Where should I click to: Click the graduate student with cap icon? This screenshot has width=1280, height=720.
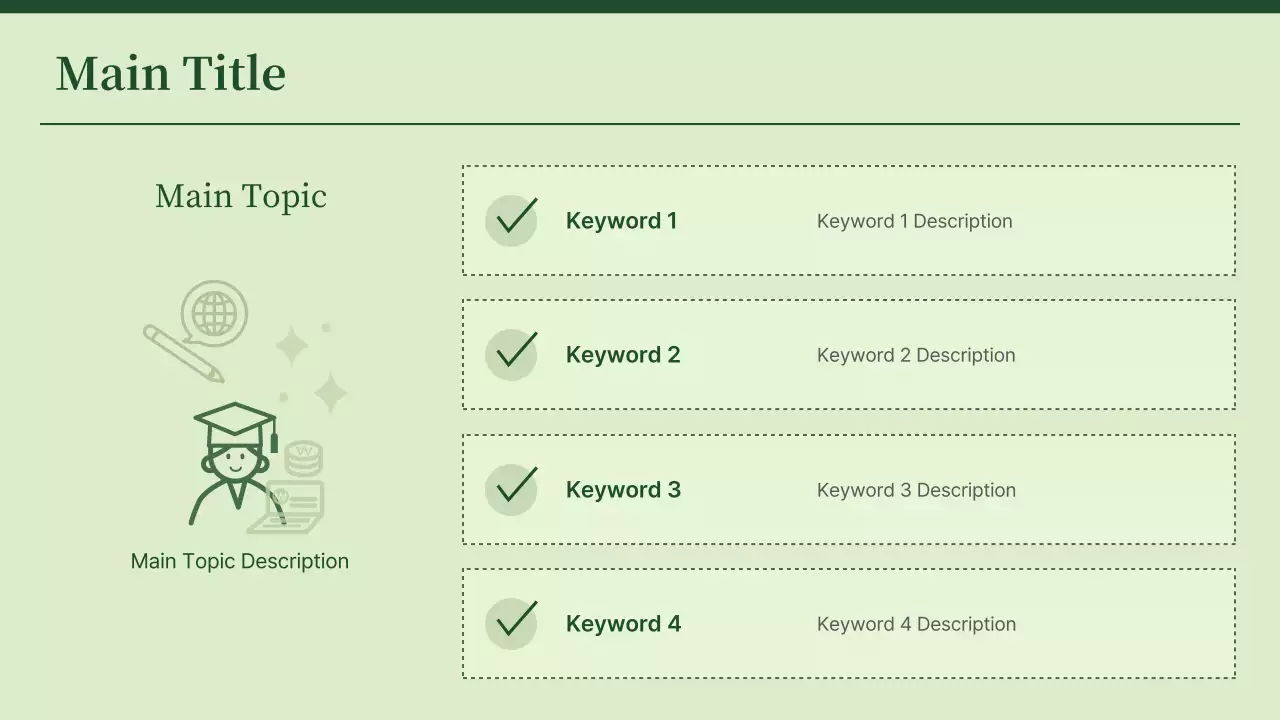click(234, 462)
